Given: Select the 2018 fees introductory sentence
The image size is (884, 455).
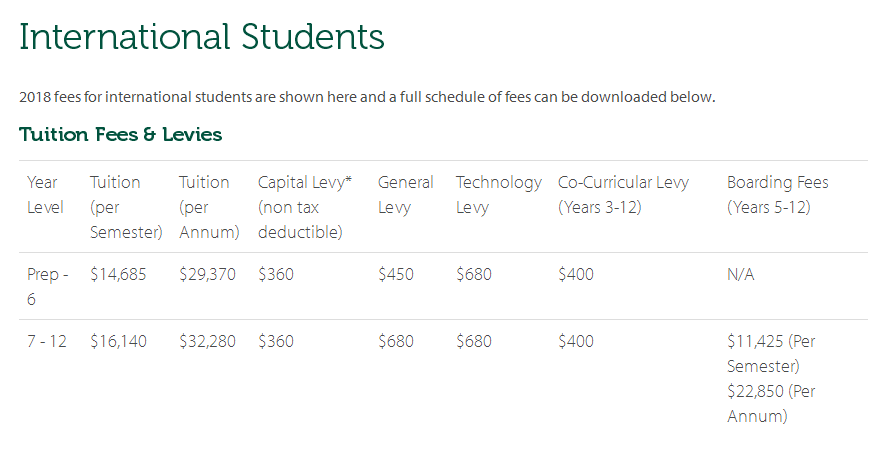Looking at the screenshot, I should pyautogui.click(x=367, y=97).
